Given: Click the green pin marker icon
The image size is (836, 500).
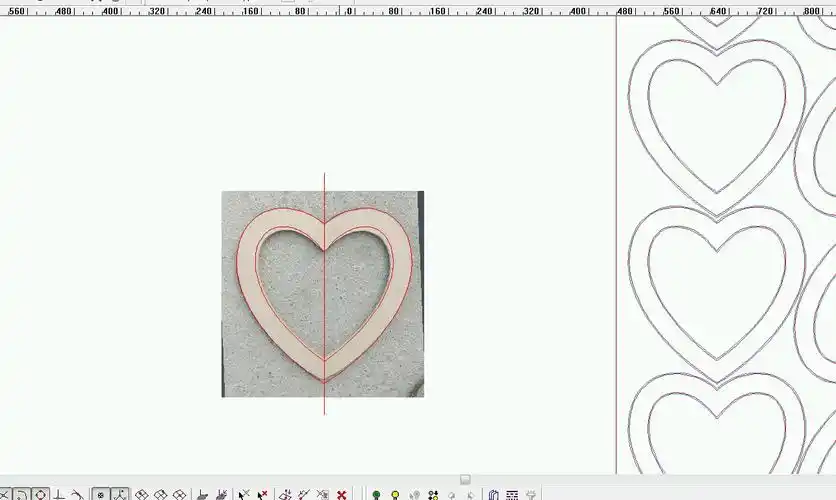Looking at the screenshot, I should click(376, 494).
